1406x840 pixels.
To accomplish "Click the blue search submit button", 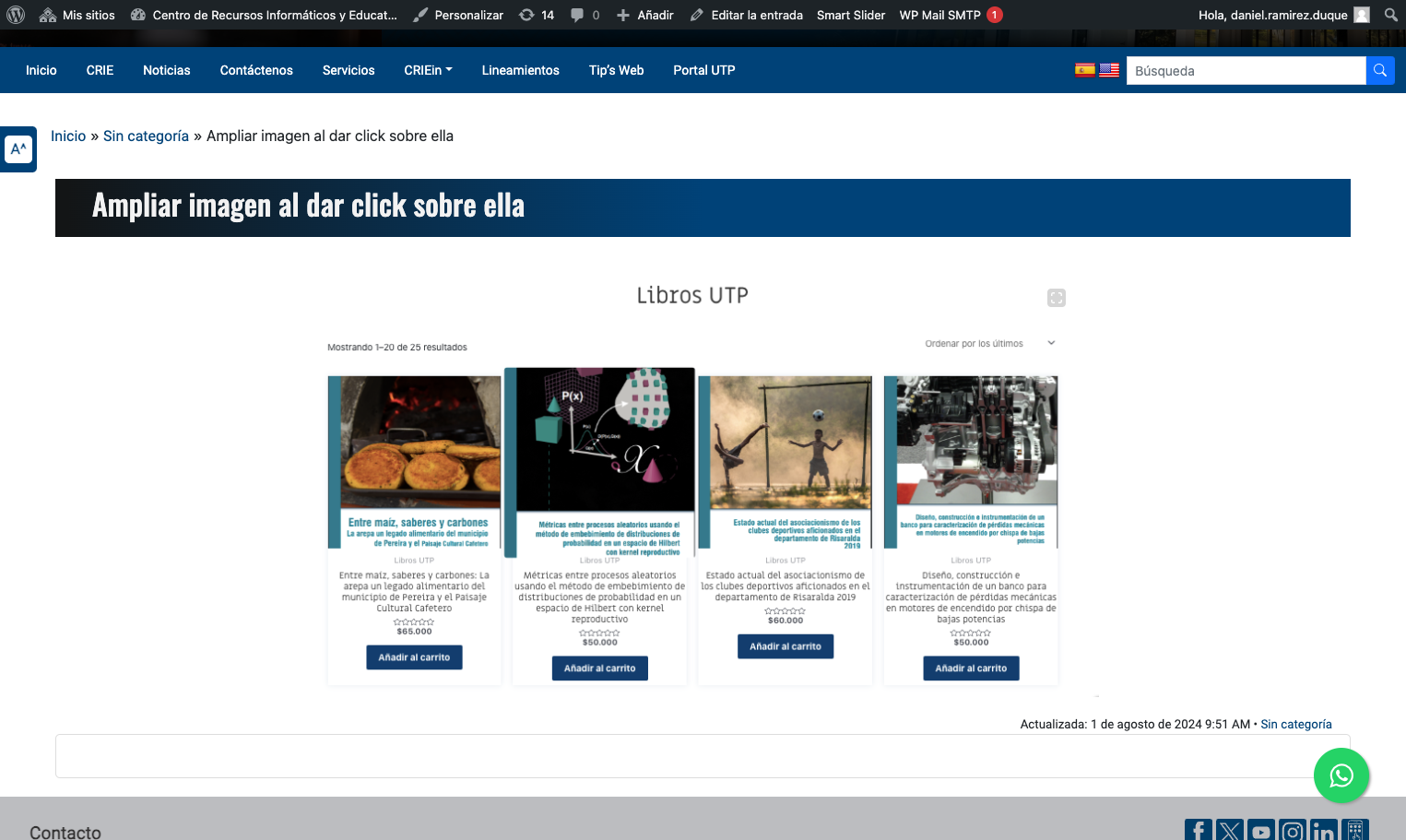I will pos(1380,71).
